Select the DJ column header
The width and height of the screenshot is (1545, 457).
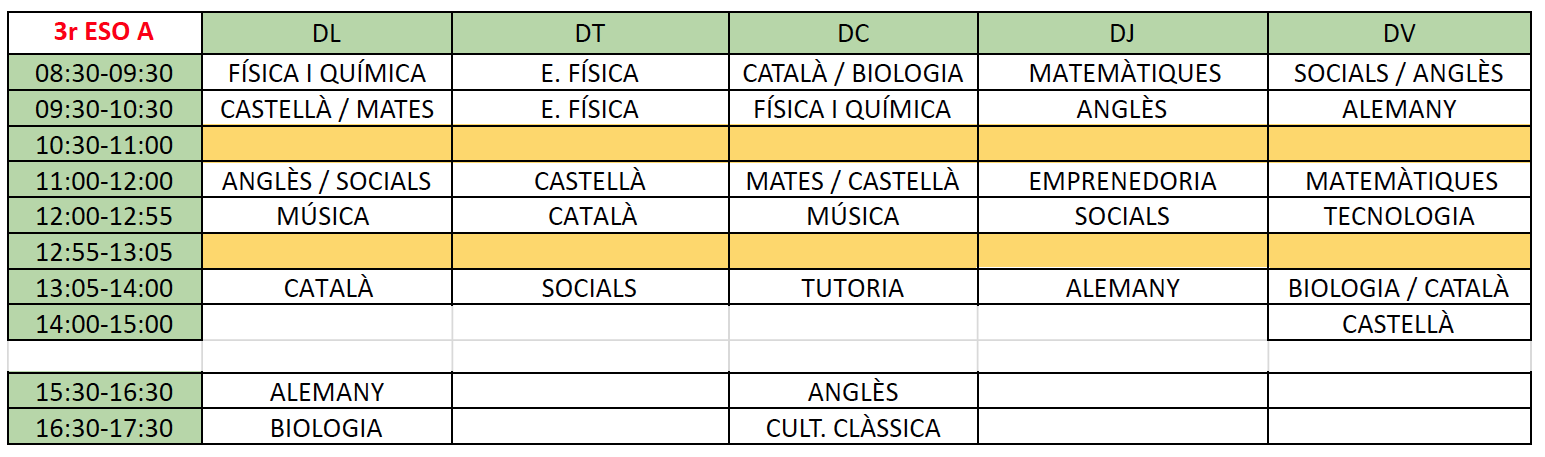point(1122,32)
